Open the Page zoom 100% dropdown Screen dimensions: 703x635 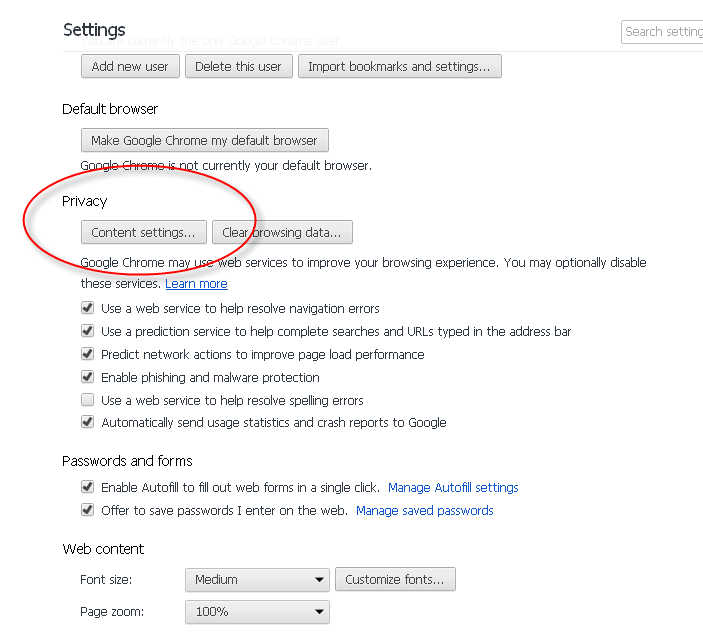click(257, 612)
